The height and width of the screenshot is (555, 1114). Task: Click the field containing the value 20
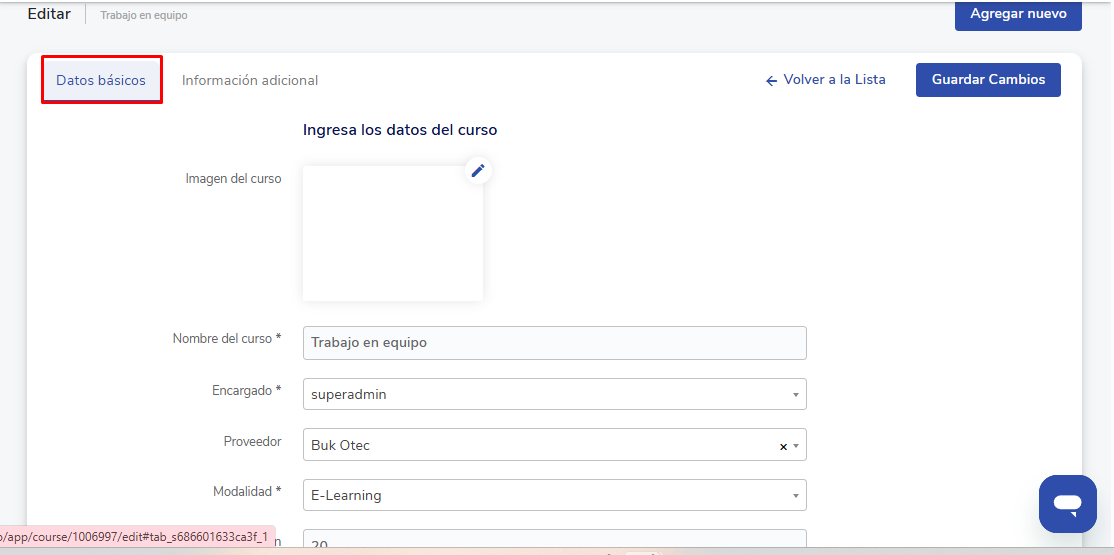pos(554,541)
